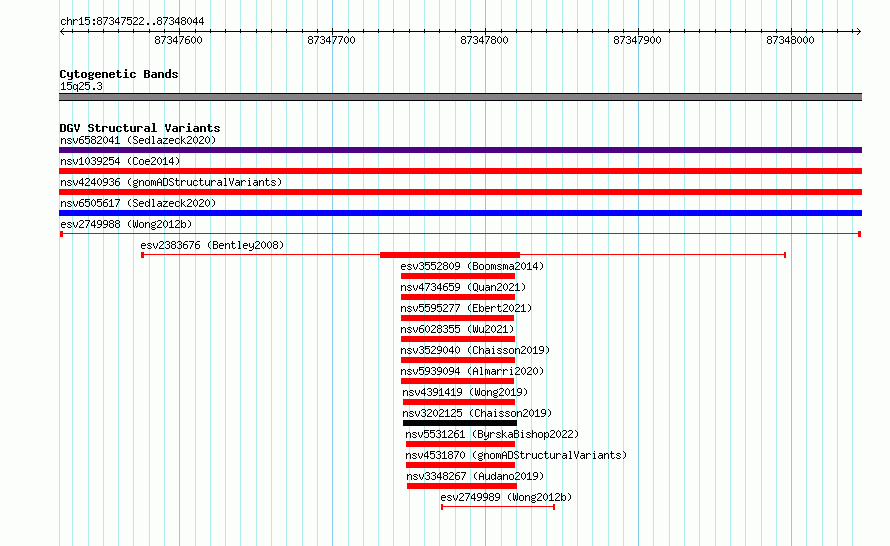
Task: Open nsv4531870 (gnomADStructuralVariants) label
Action: 516,455
